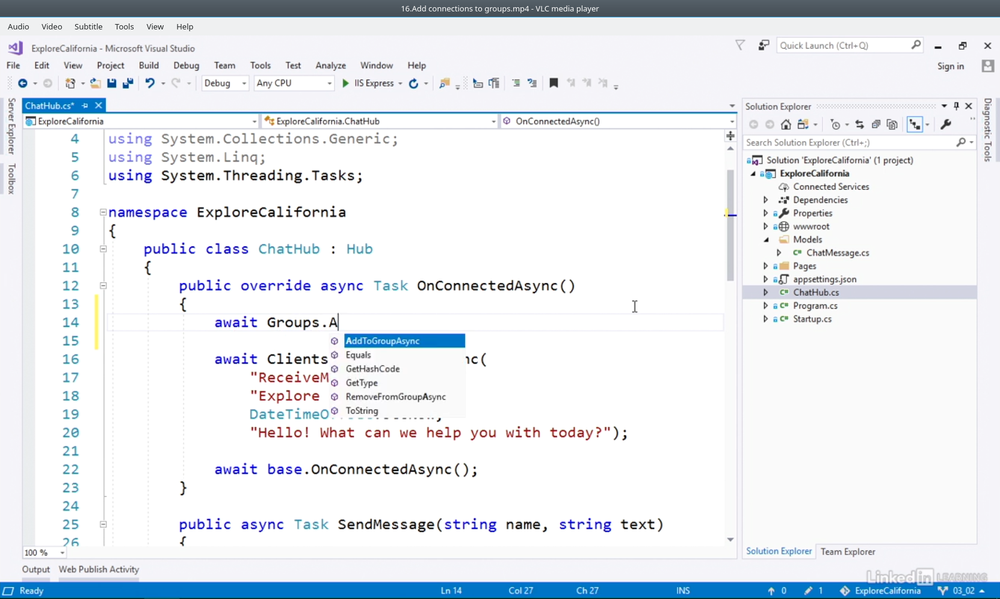Expand the Pages folder node
This screenshot has width=1000, height=599.
766,266
